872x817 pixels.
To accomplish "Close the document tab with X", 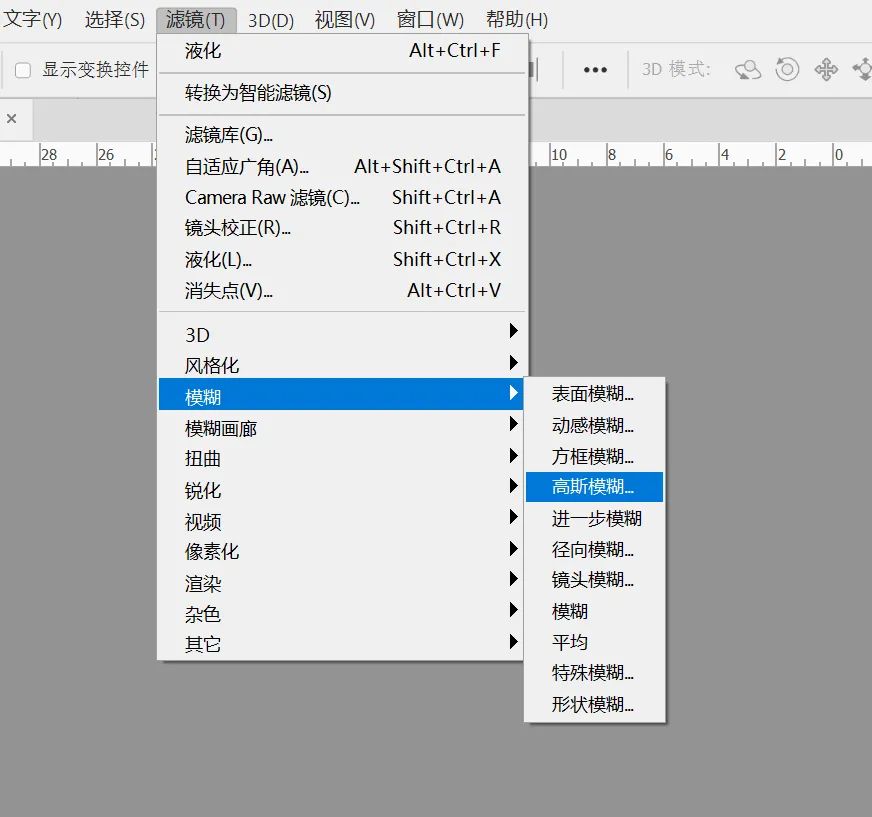I will tap(11, 118).
